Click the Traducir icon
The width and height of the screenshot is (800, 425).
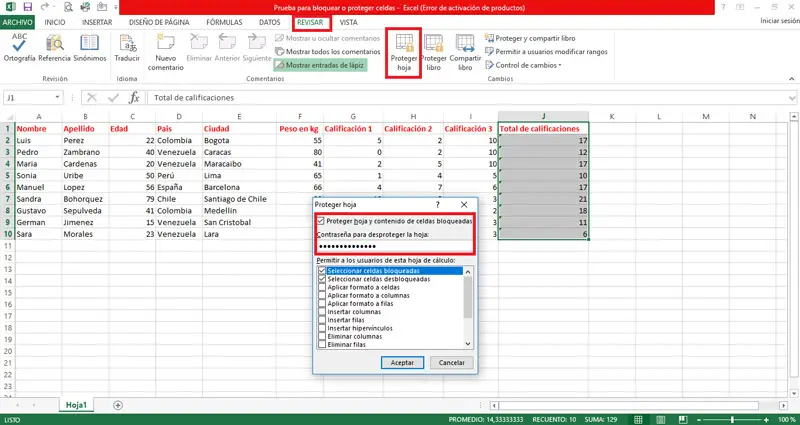pos(127,43)
